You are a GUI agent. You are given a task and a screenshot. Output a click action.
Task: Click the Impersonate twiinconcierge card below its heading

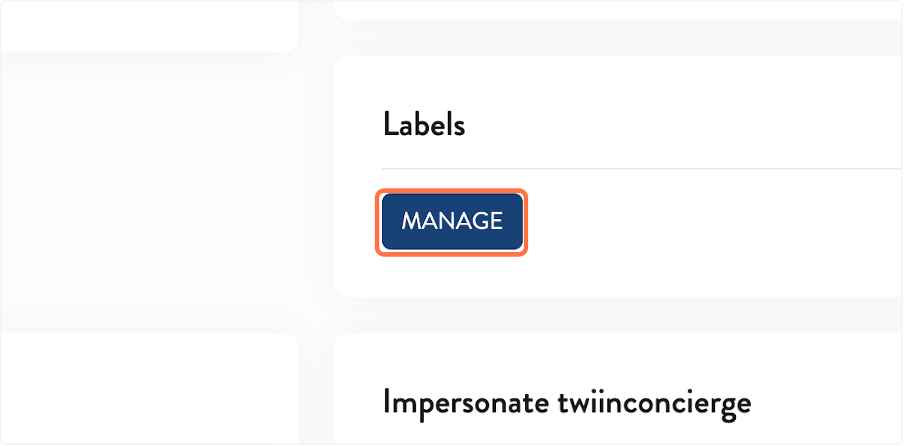[x=620, y=435]
